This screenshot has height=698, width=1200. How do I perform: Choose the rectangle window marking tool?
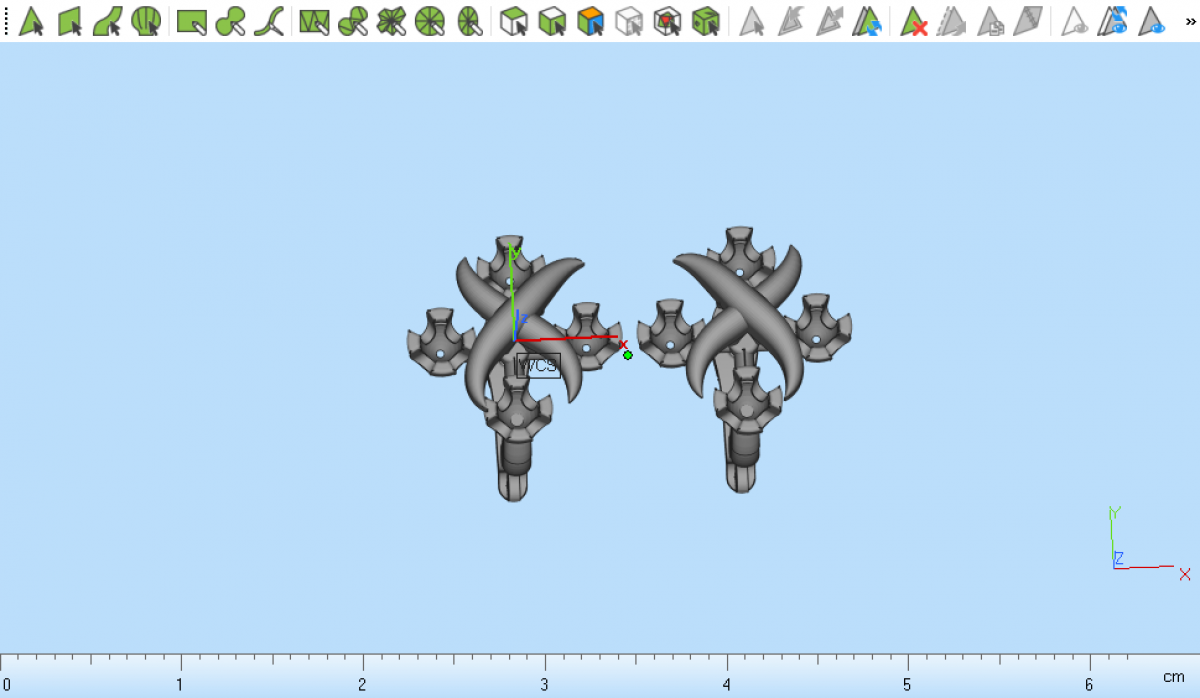[x=192, y=20]
